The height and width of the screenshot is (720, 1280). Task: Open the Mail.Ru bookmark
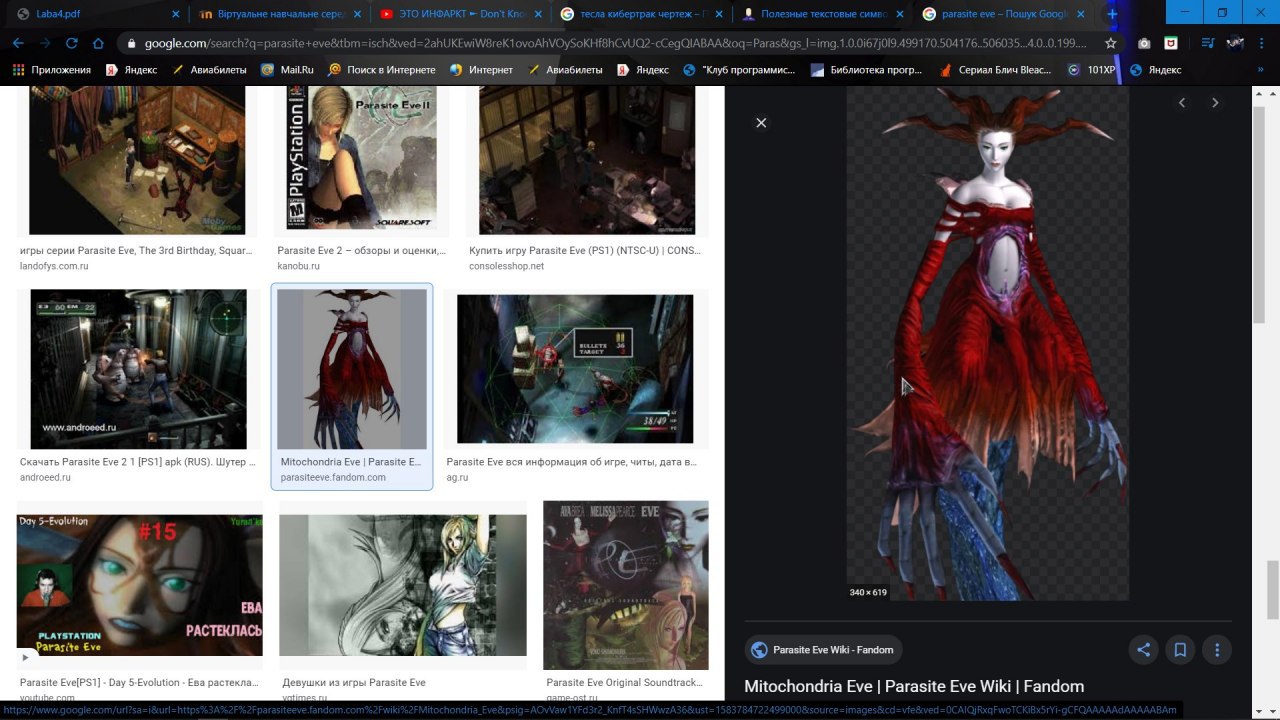pos(287,70)
